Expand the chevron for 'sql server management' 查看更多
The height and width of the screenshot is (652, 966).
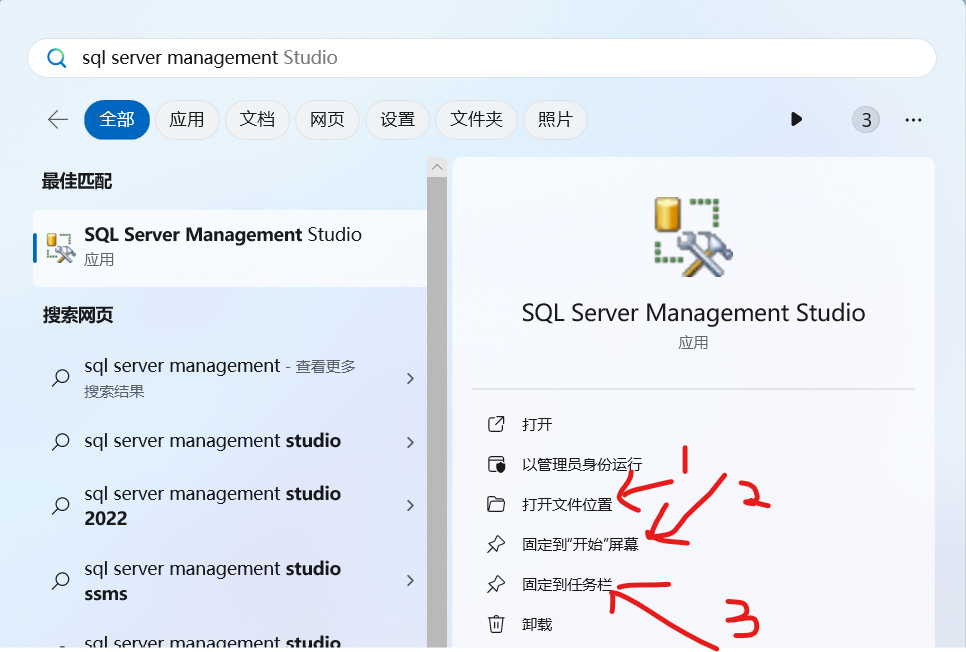coord(410,378)
